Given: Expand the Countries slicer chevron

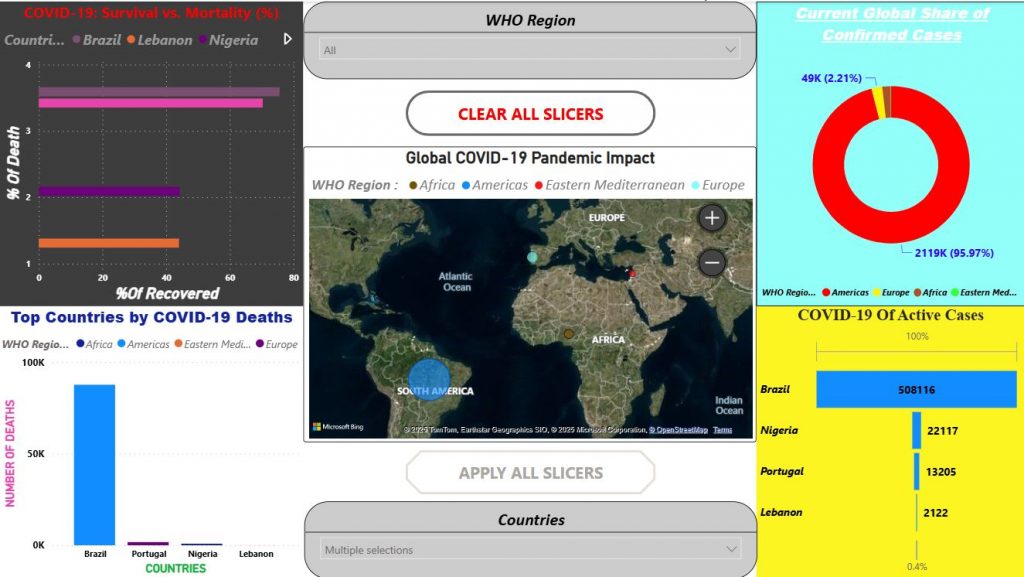Looking at the screenshot, I should [x=730, y=550].
